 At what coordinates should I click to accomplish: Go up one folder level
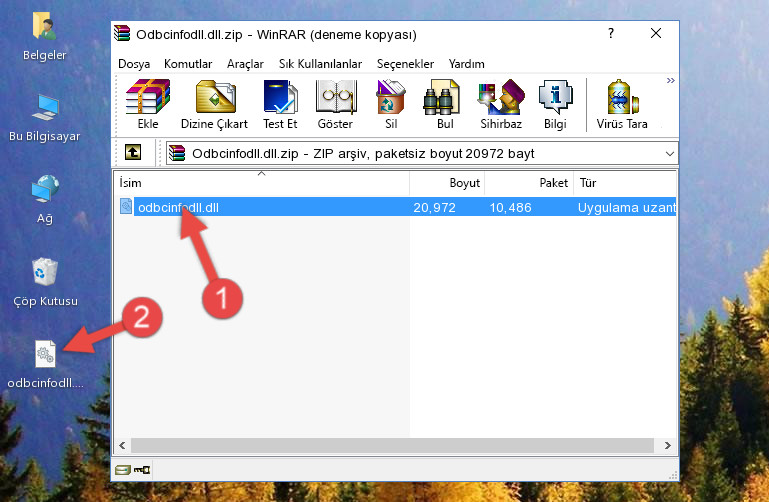[x=133, y=152]
